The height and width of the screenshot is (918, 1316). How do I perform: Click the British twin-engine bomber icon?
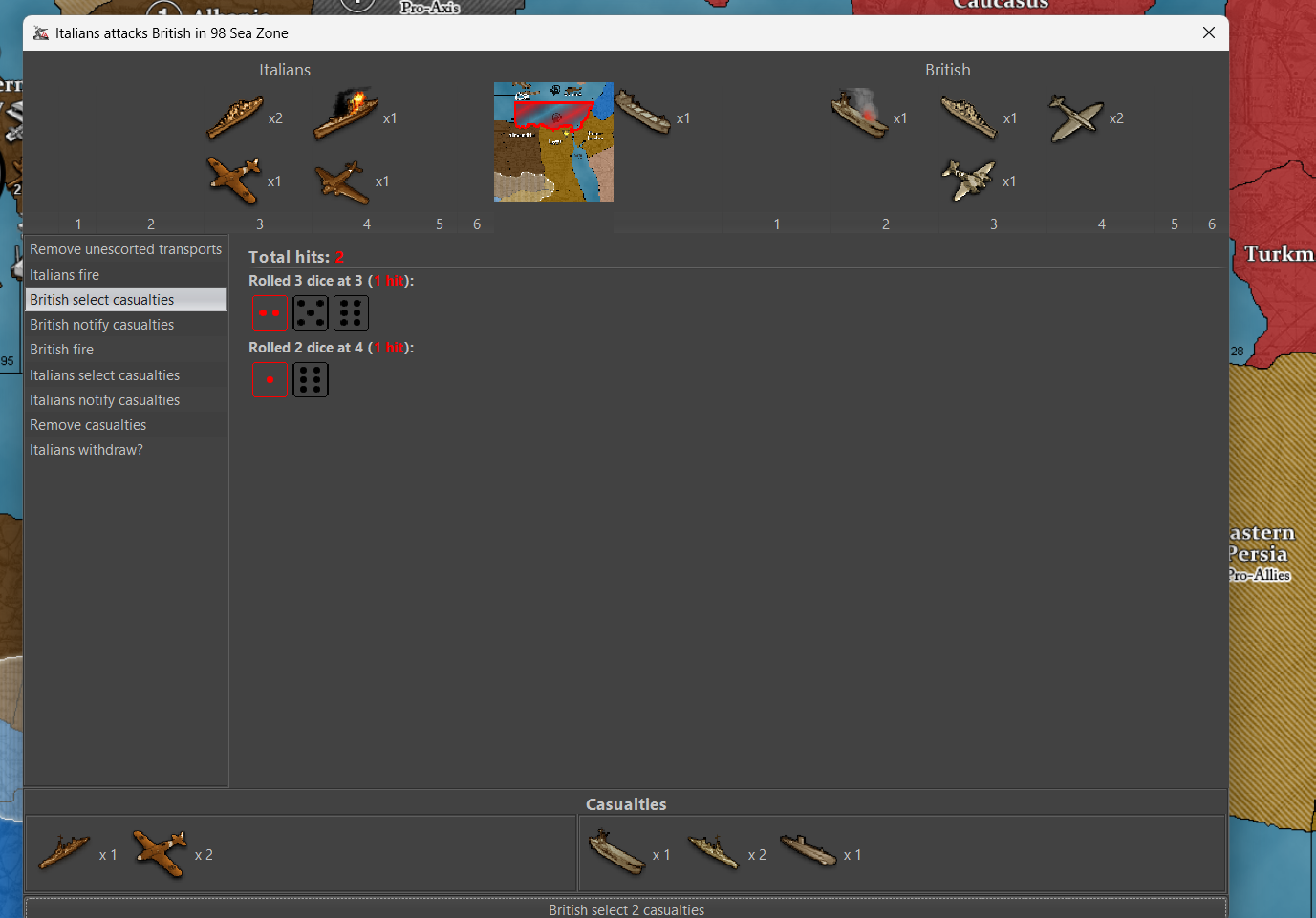point(968,180)
